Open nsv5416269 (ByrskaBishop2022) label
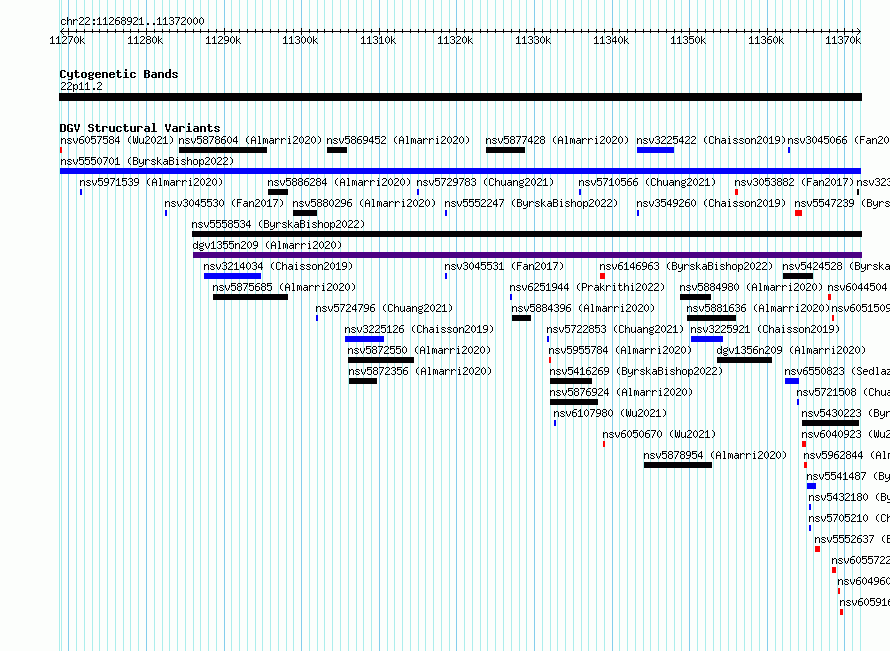 pos(636,371)
